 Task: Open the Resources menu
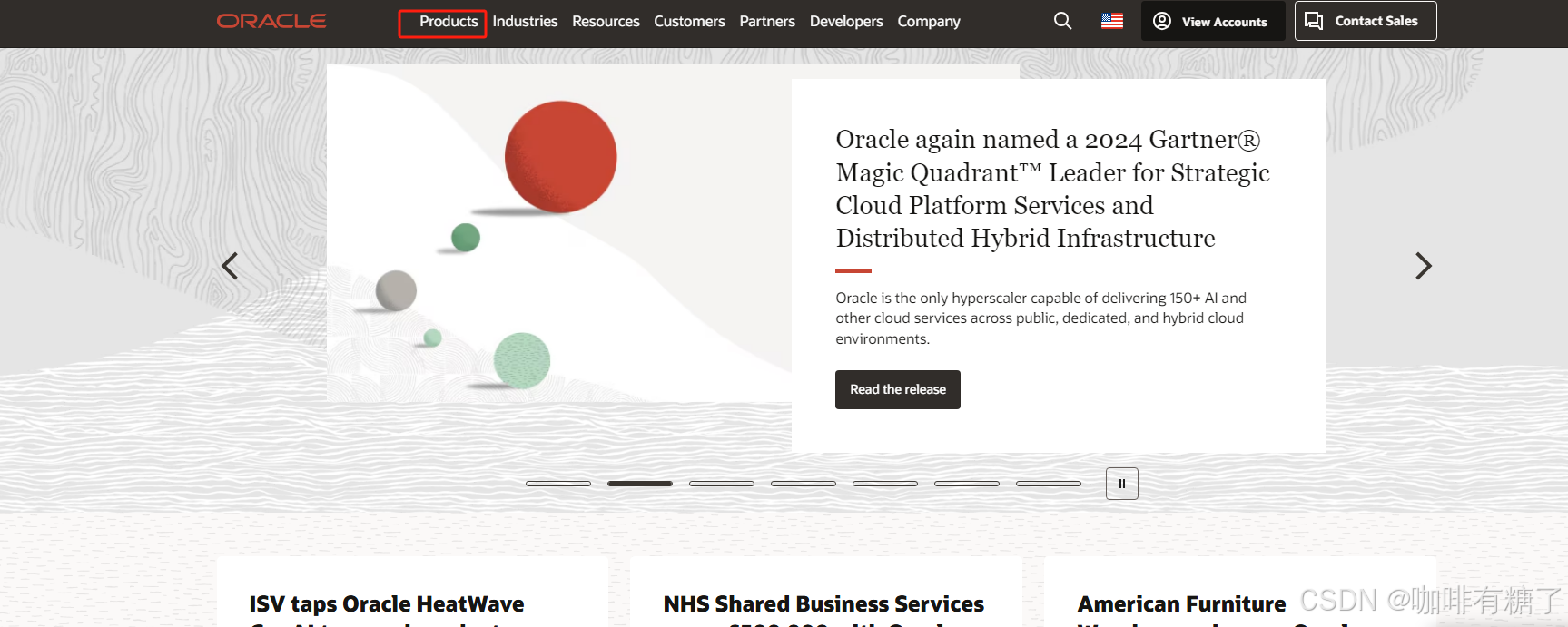[x=606, y=21]
